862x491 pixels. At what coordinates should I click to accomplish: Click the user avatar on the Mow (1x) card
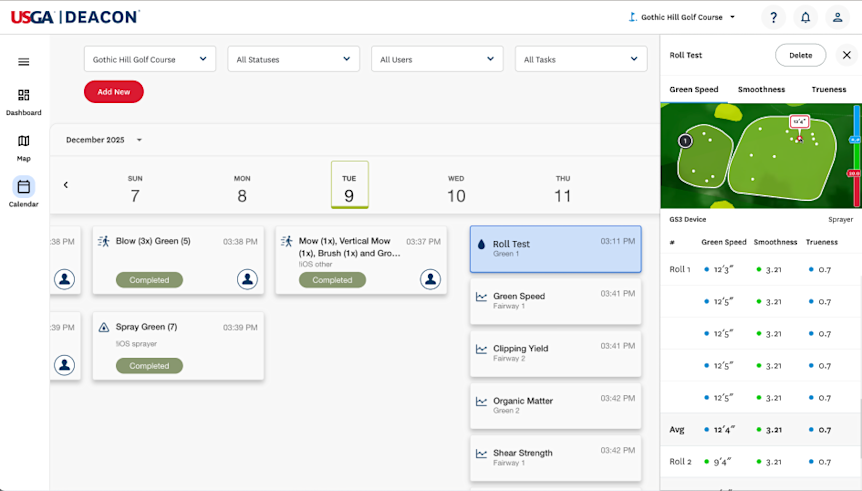click(430, 279)
